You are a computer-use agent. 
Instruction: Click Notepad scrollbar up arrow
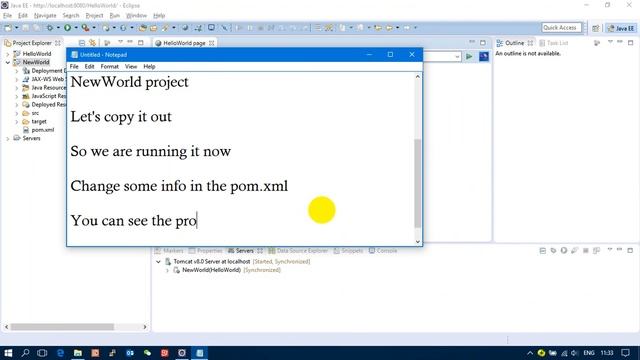418,77
